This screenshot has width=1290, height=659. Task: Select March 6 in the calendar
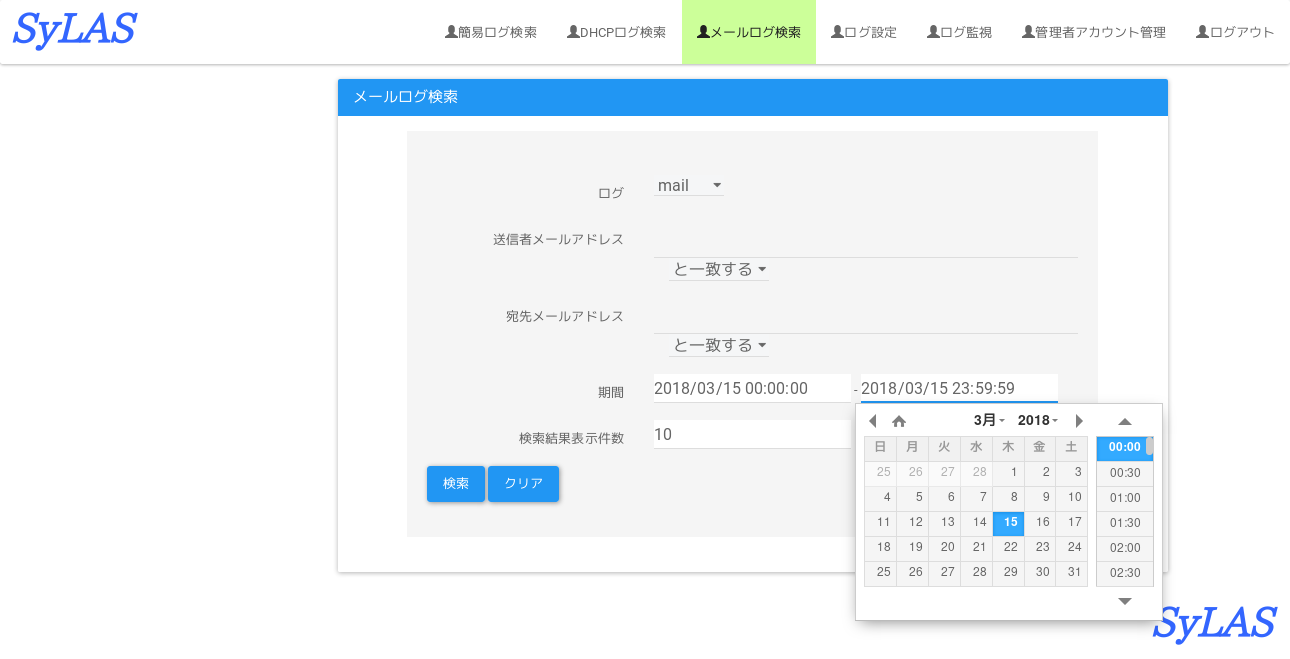click(x=945, y=497)
